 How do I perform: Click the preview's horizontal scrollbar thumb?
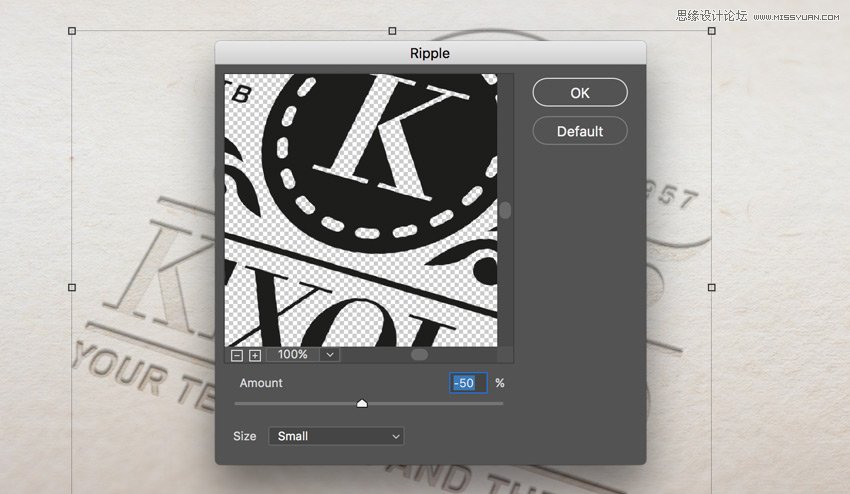tap(419, 355)
